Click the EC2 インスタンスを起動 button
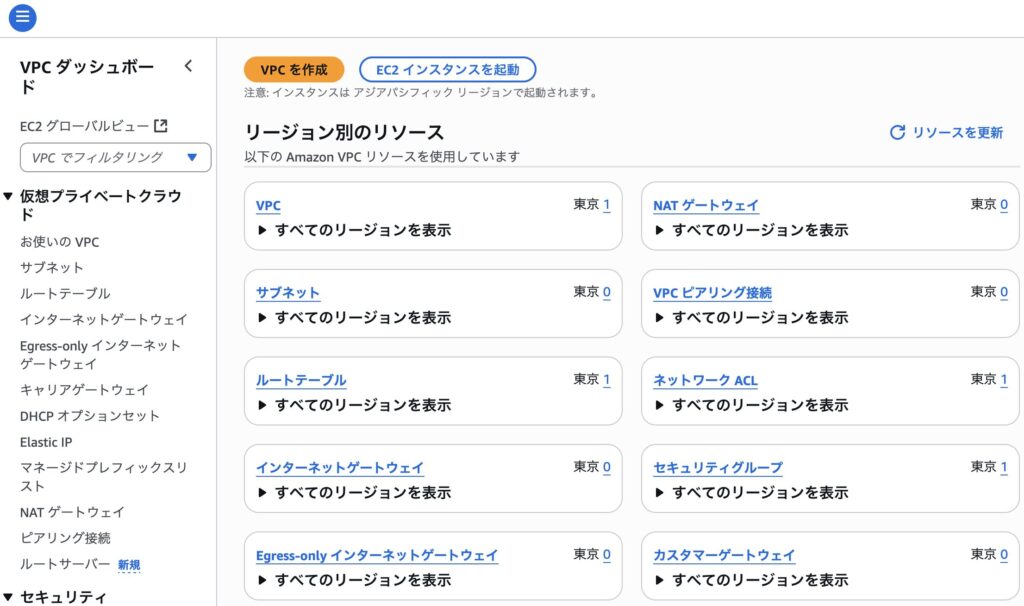 [447, 69]
